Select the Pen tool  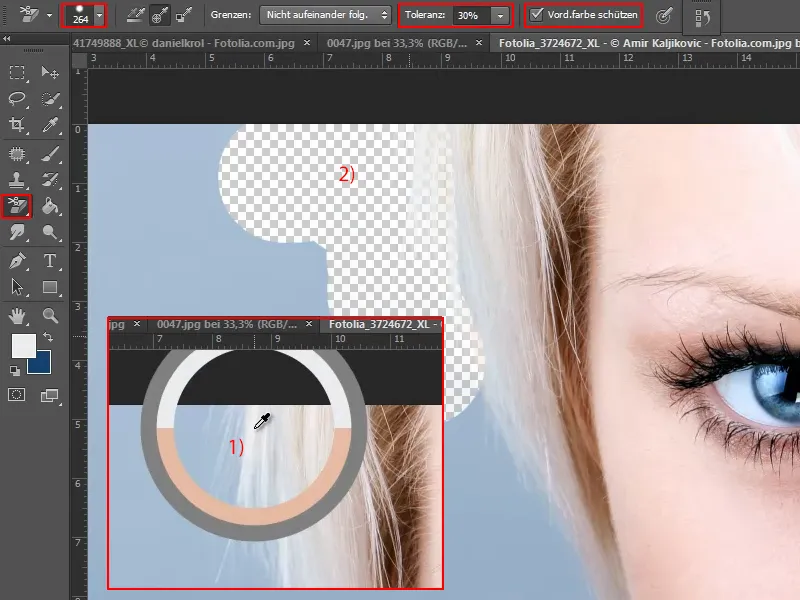pos(17,261)
